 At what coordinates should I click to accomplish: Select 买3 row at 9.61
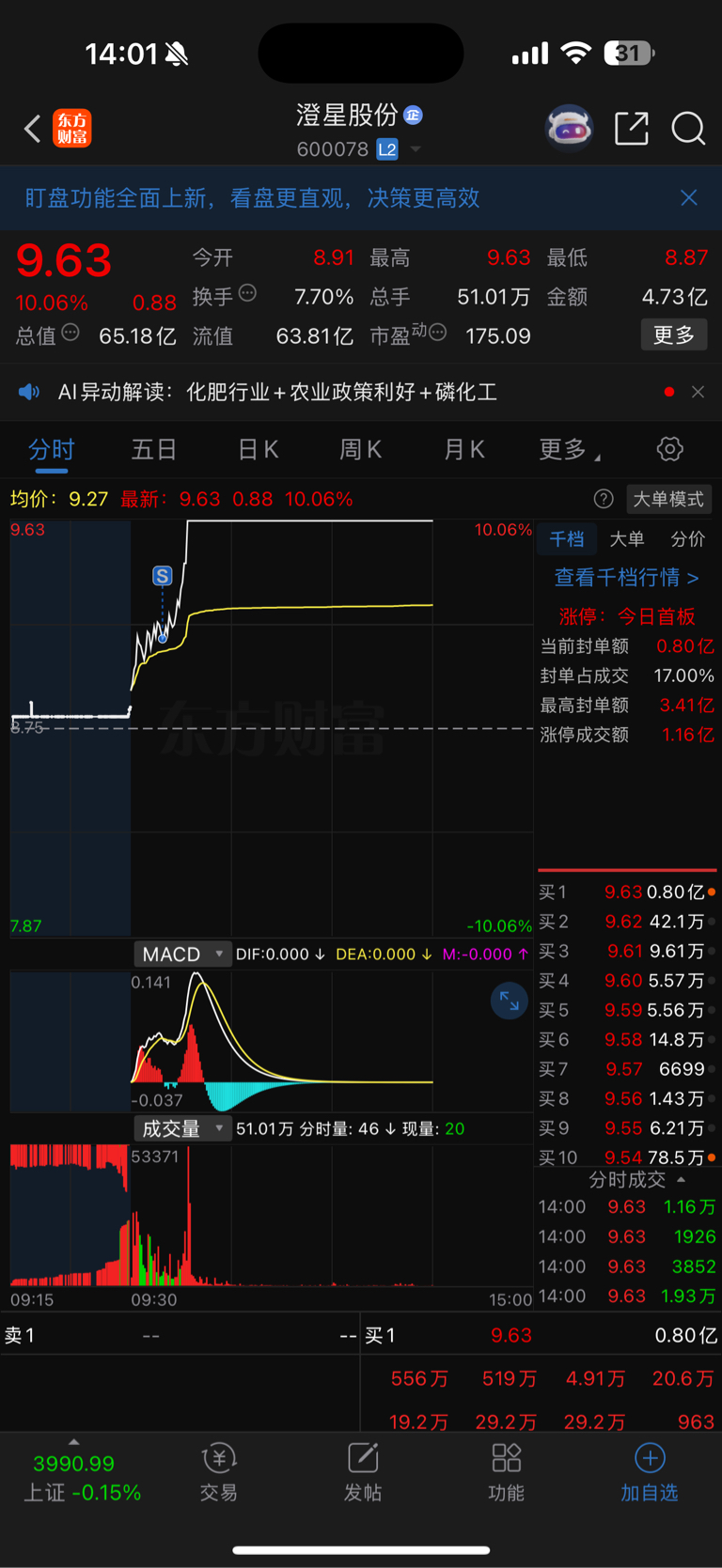pyautogui.click(x=627, y=951)
